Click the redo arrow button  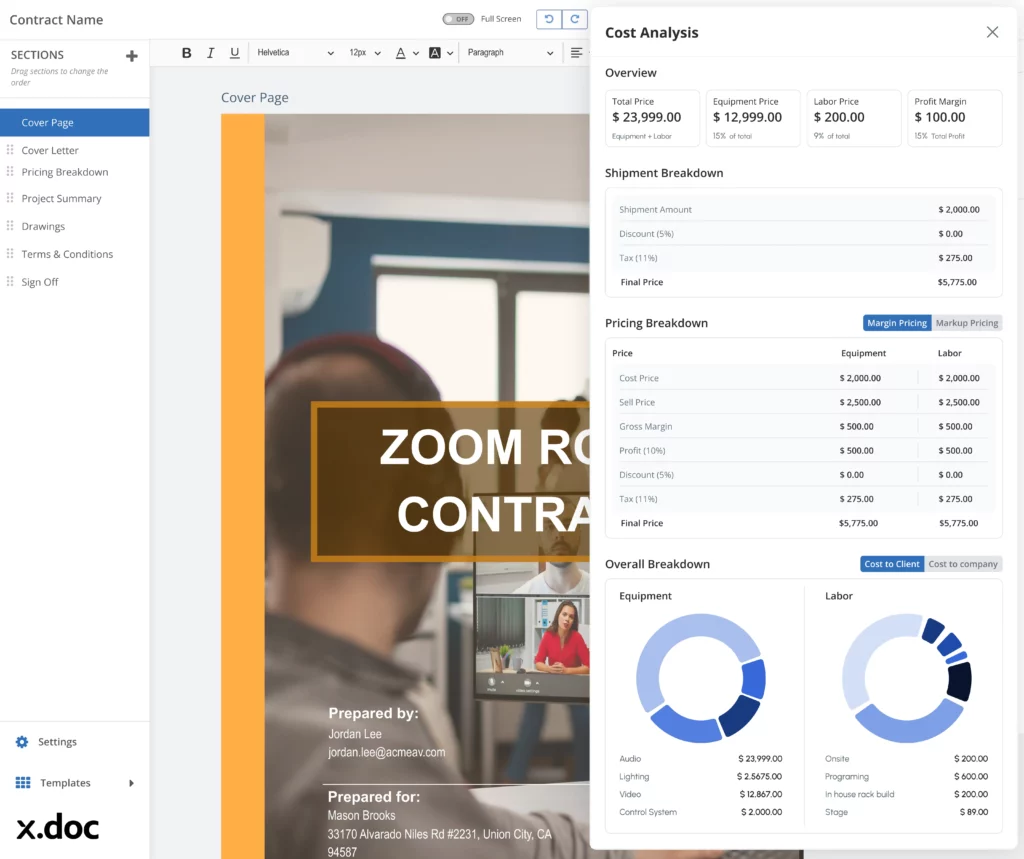click(x=575, y=20)
